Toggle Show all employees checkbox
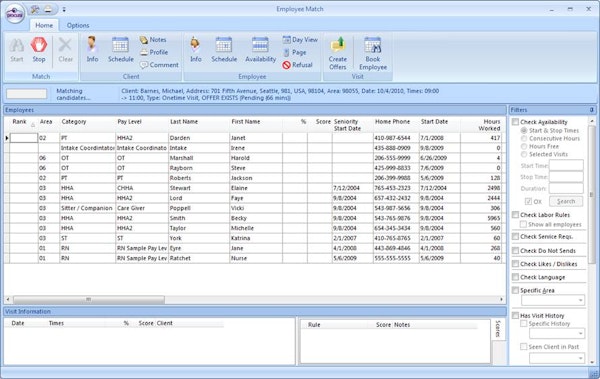Screen dimensions: 600x379 click(x=523, y=224)
